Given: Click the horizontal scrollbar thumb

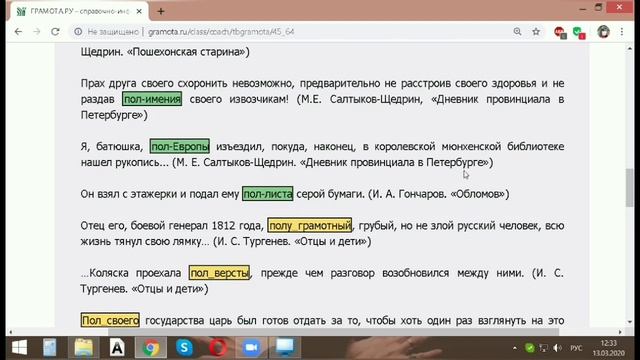Looking at the screenshot, I should click(334, 332).
